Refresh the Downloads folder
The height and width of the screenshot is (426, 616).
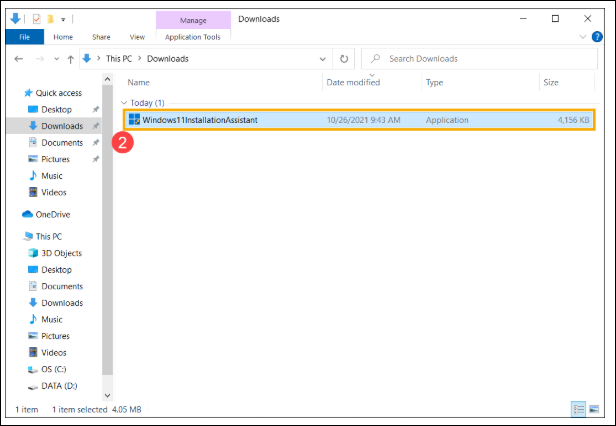344,59
